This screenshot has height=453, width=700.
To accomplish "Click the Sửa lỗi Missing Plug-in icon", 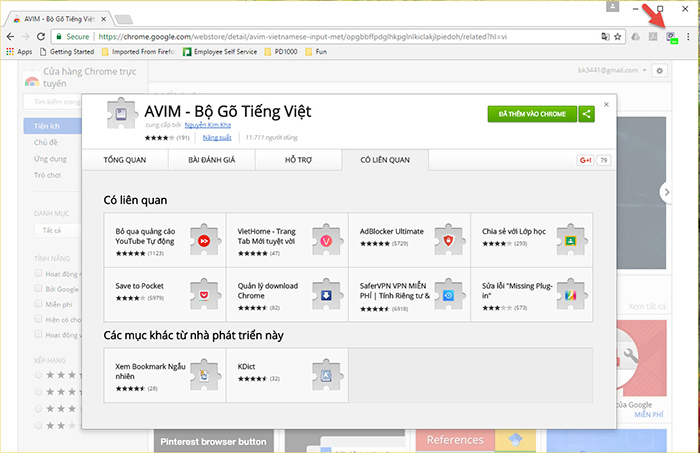I will (571, 295).
